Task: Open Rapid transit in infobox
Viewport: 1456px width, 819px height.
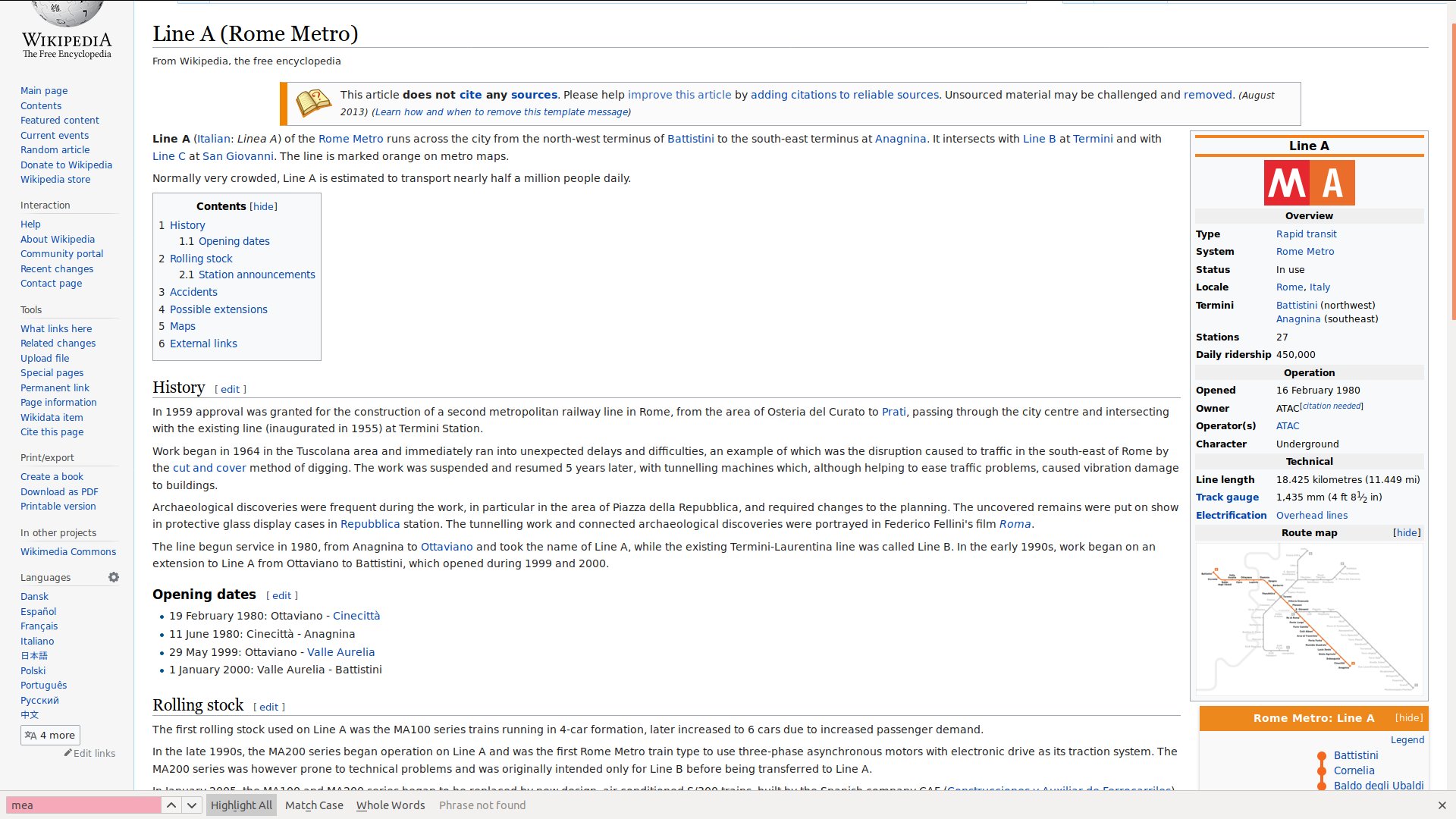Action: (x=1306, y=234)
